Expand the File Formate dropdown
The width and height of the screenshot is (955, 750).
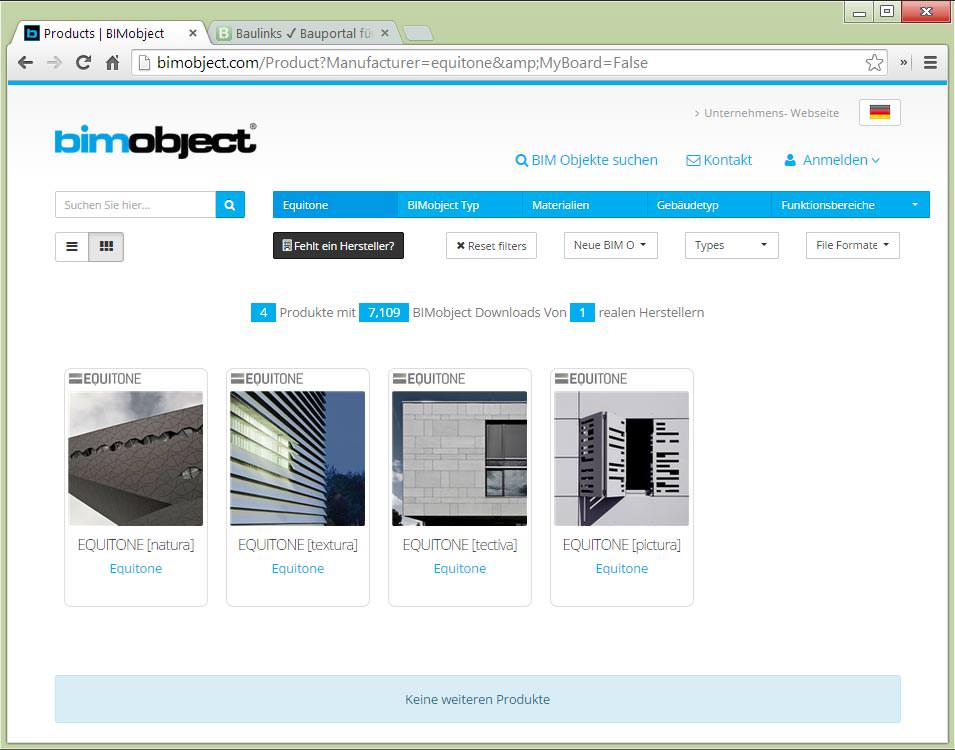(x=853, y=245)
